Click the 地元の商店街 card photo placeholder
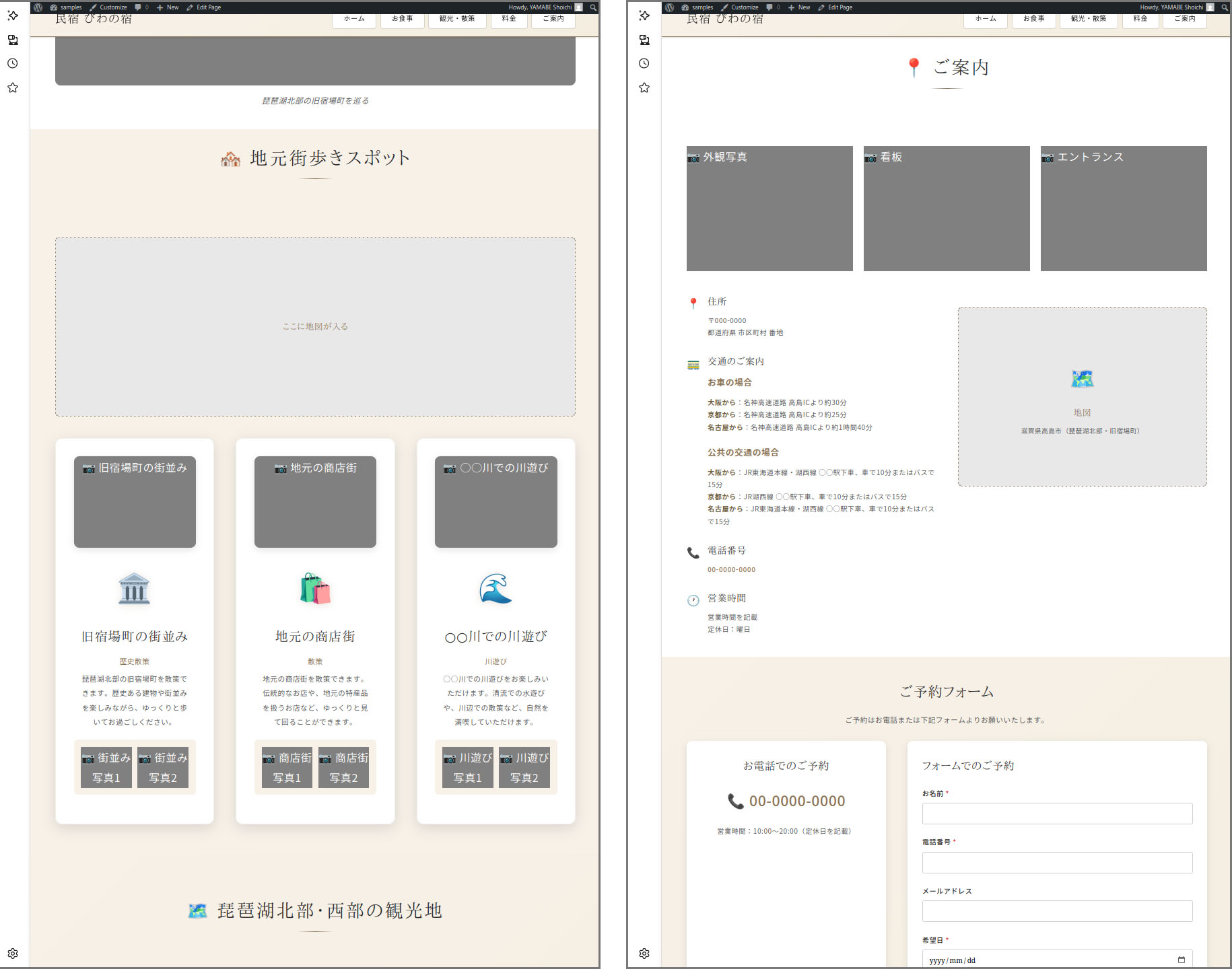This screenshot has width=1232, height=969. tap(315, 502)
